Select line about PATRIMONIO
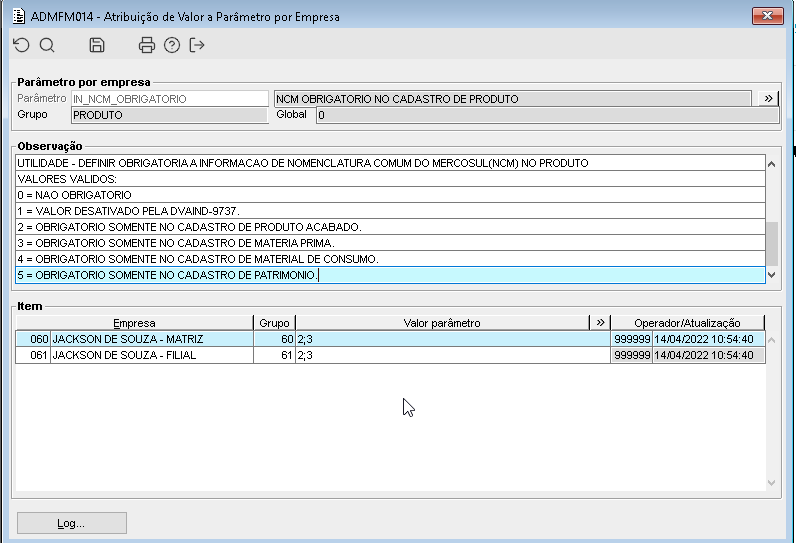The height and width of the screenshot is (543, 796). coord(390,275)
